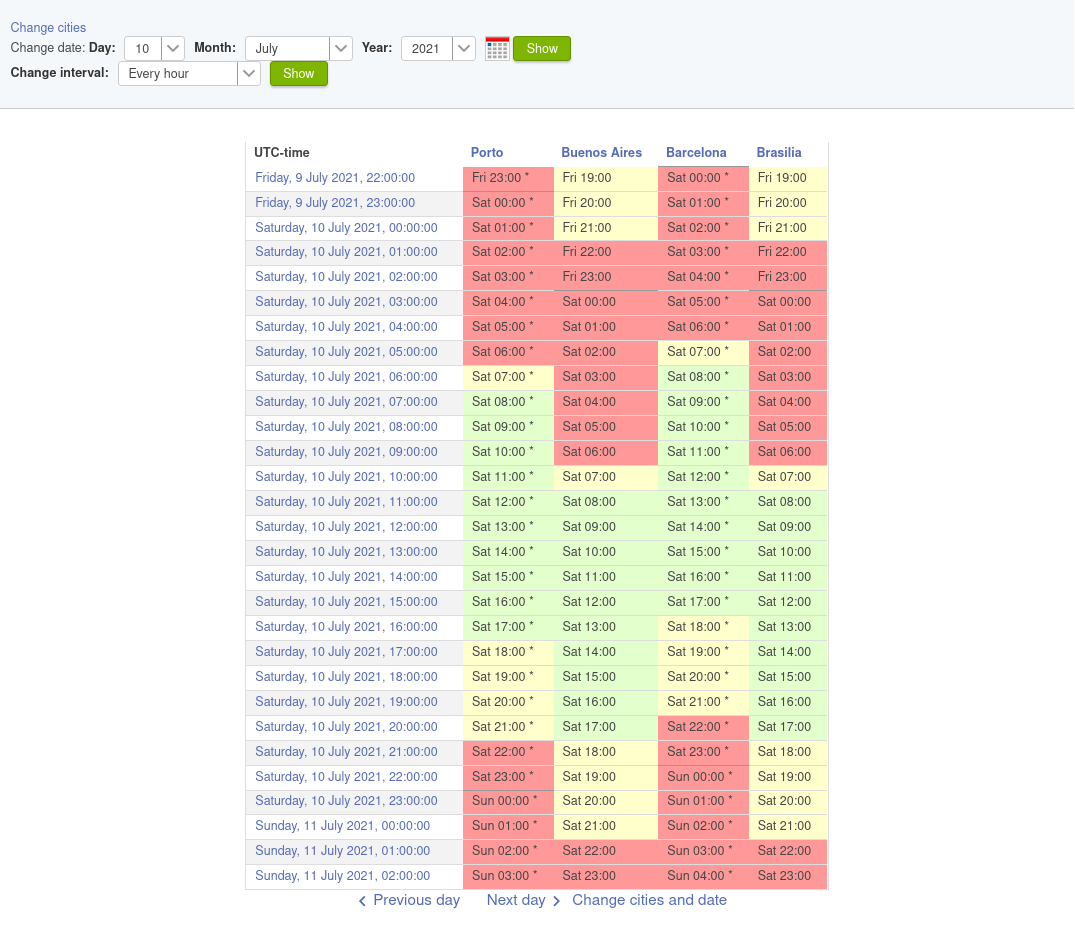
Task: Open the Buenos Aires column header link
Action: (601, 153)
